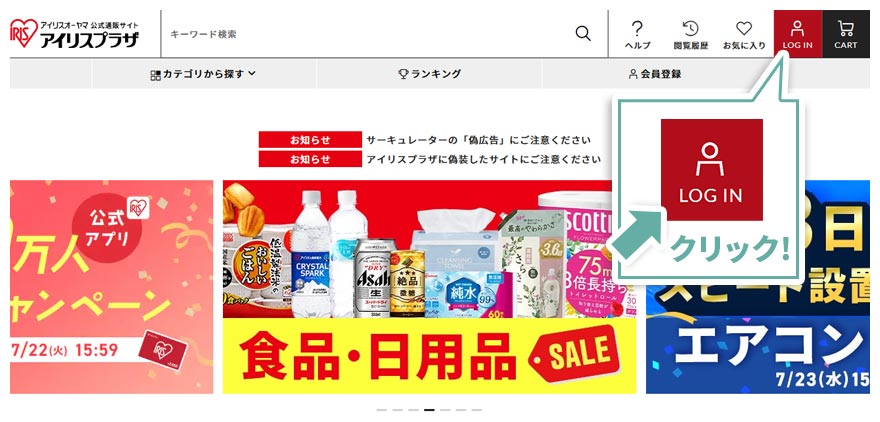The width and height of the screenshot is (880, 422).
Task: Open the 食品・日用品 SALE banner
Action: pyautogui.click(x=429, y=287)
